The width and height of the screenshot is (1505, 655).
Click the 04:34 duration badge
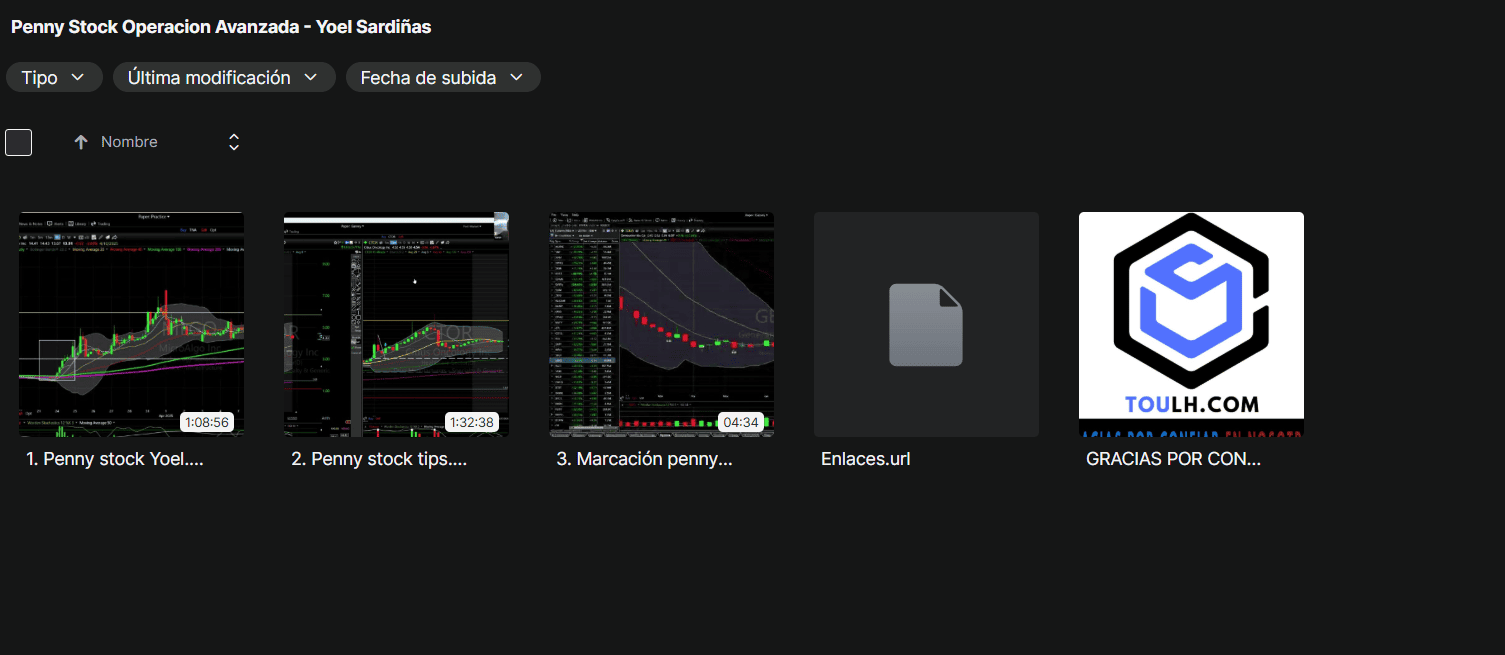(x=740, y=423)
